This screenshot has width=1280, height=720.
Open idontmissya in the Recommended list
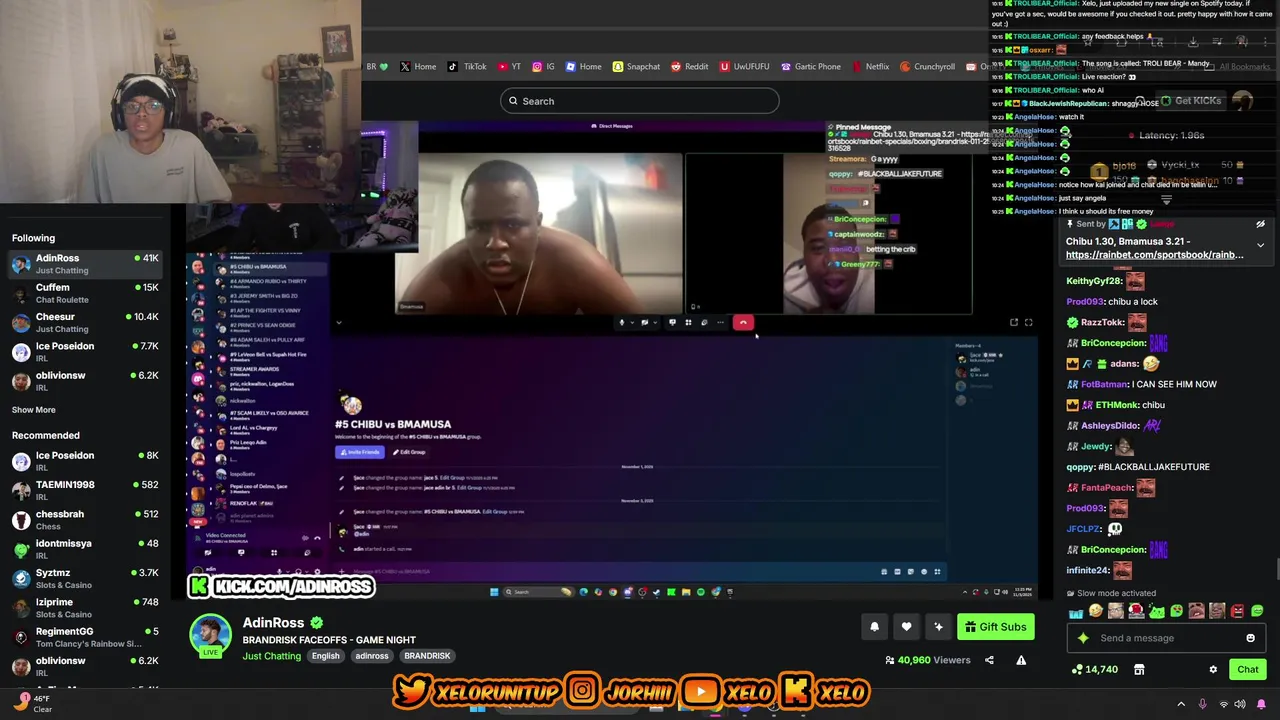[x=85, y=549]
